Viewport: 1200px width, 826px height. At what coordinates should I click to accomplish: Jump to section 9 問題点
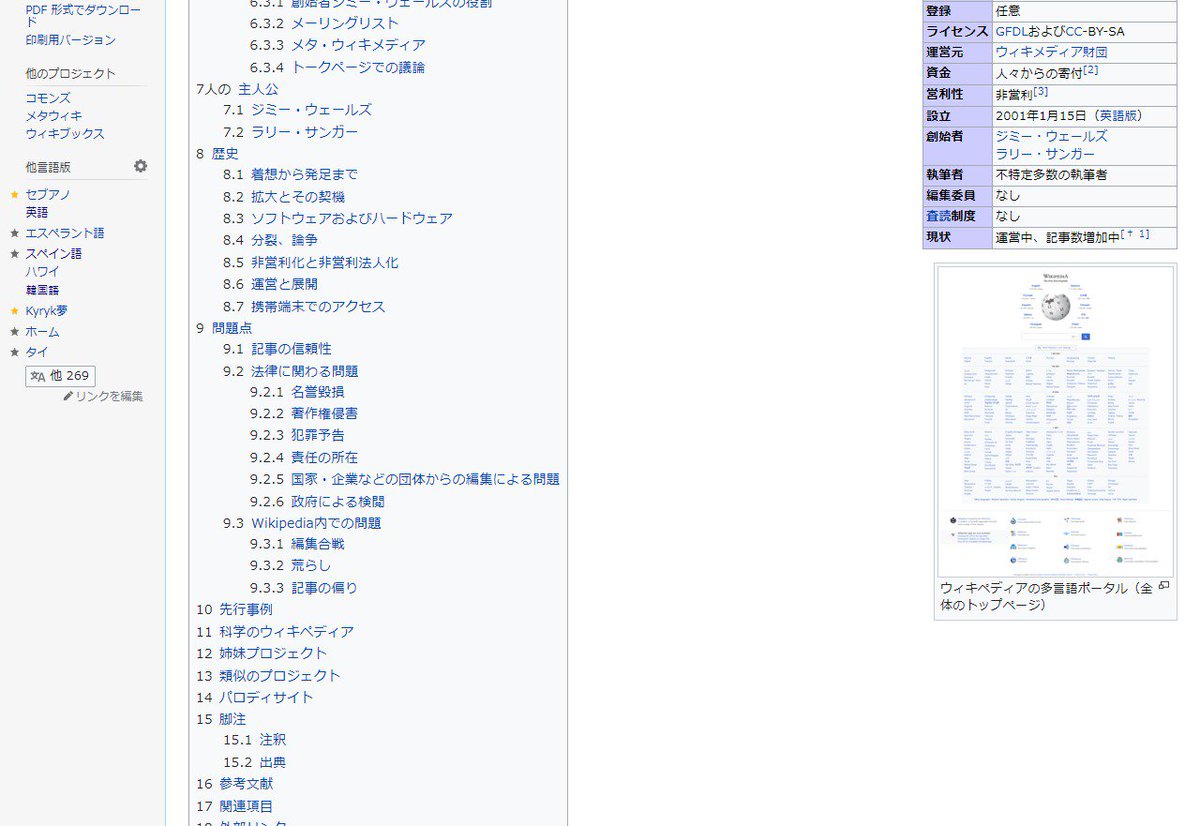point(224,328)
